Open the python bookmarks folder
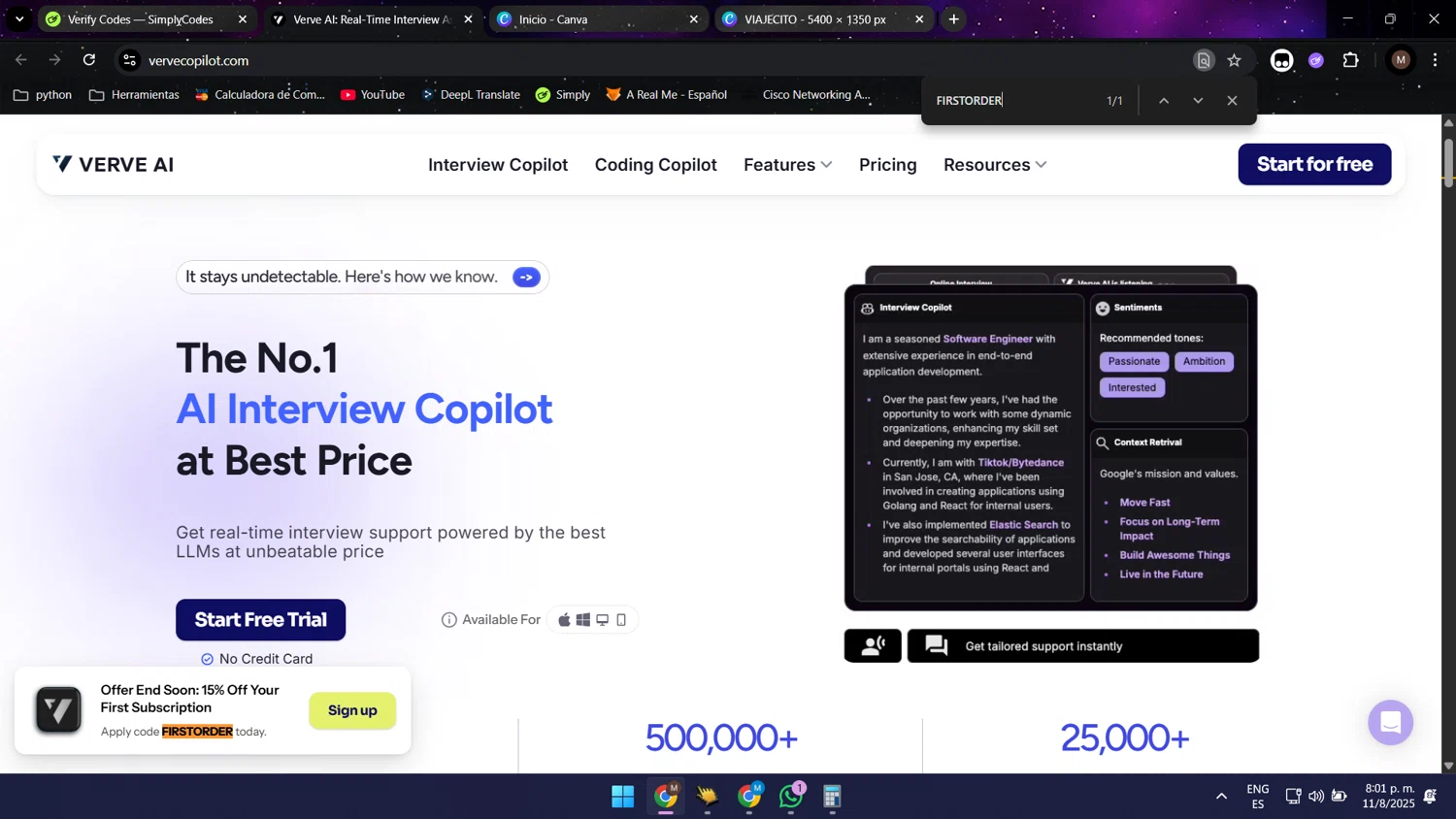Image resolution: width=1456 pixels, height=819 pixels. (x=43, y=94)
